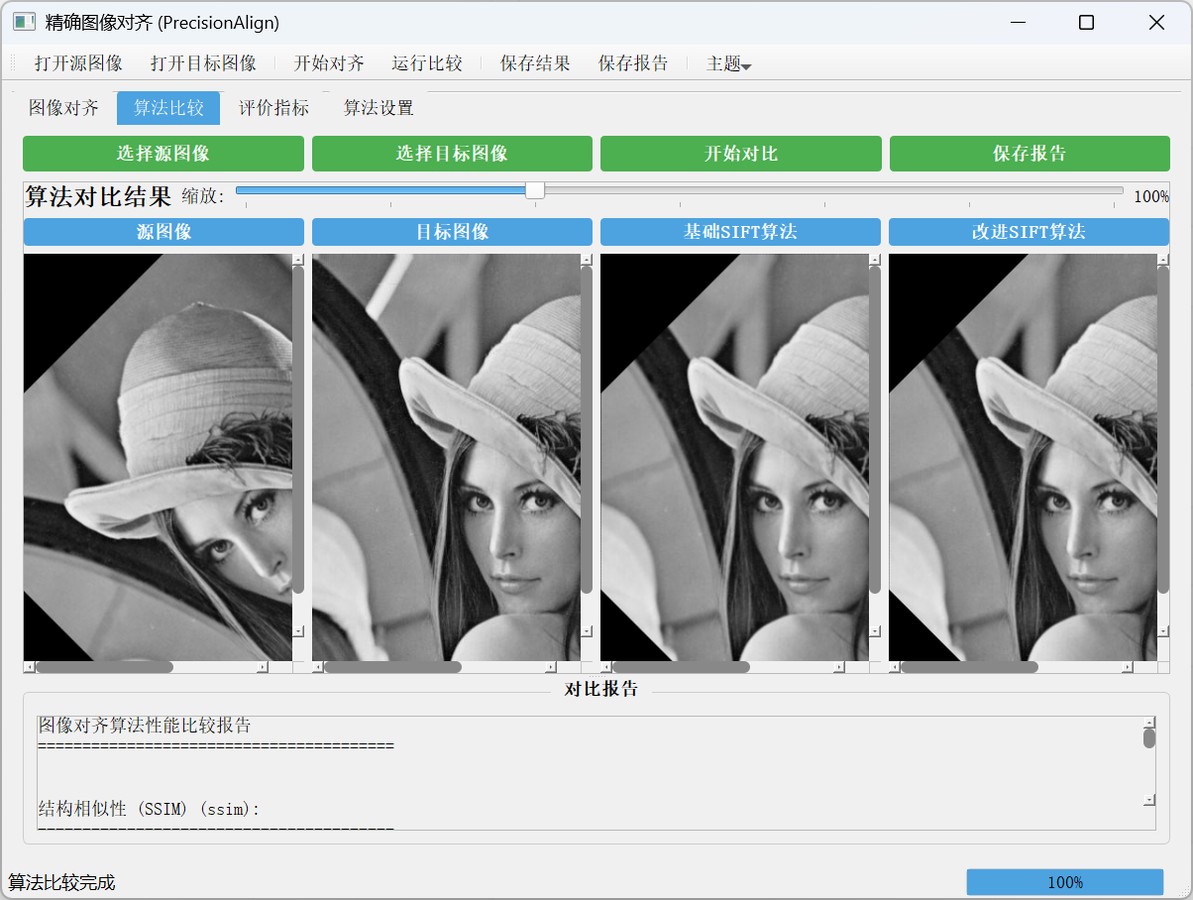Click the green 保存报告 button
Screen dimensions: 1193x900
(1029, 154)
